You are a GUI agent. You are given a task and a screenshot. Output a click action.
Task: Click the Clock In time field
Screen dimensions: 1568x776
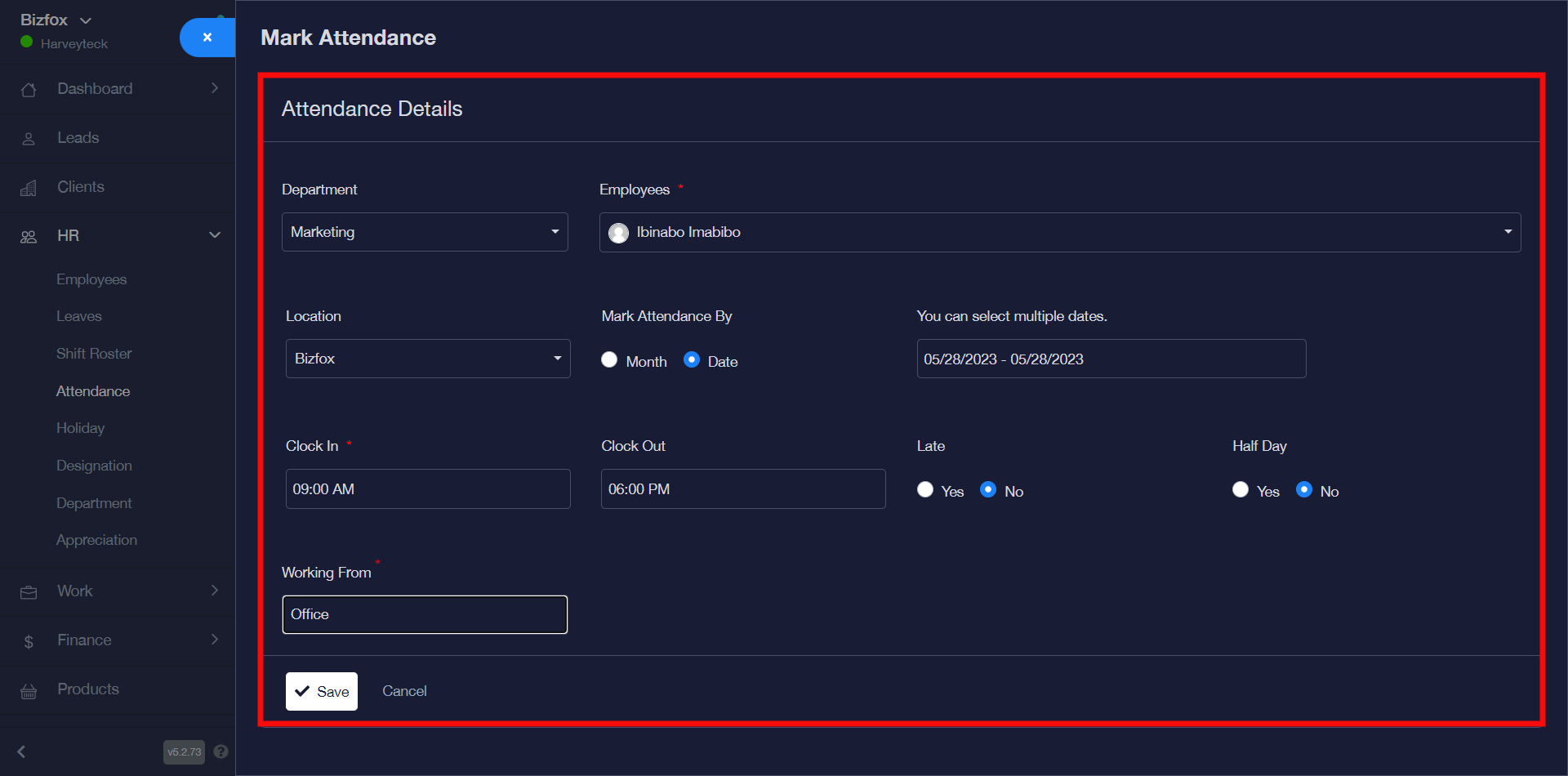click(427, 489)
